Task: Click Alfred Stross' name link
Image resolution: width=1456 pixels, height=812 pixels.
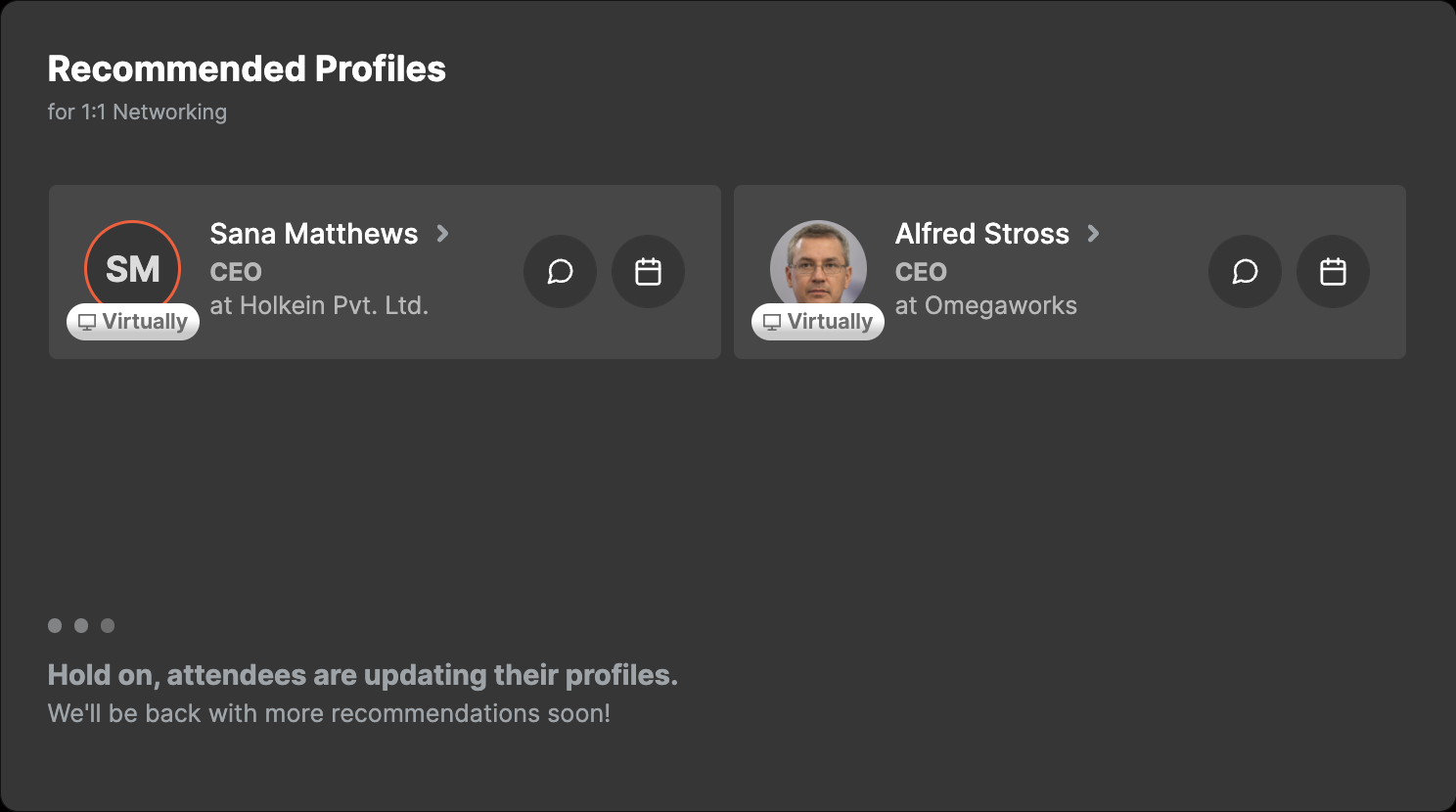Action: click(981, 234)
